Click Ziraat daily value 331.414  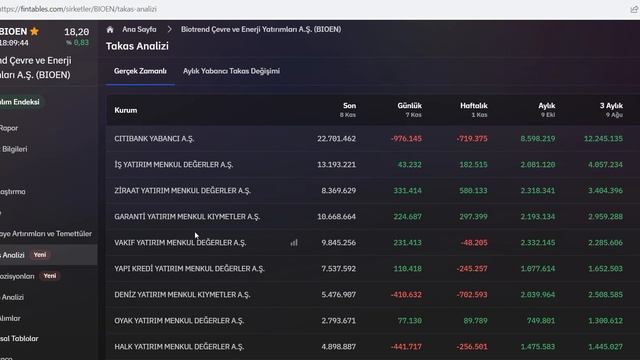tap(407, 191)
